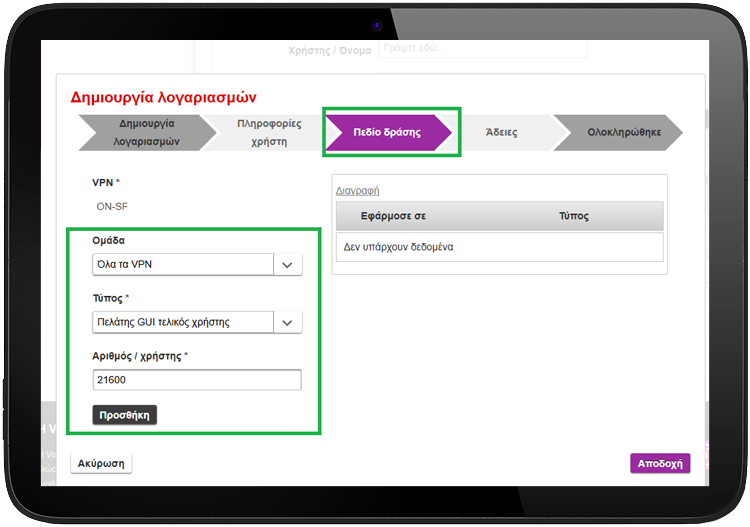Open the Ομάδα dropdown arrow
This screenshot has width=750, height=527.
287,265
